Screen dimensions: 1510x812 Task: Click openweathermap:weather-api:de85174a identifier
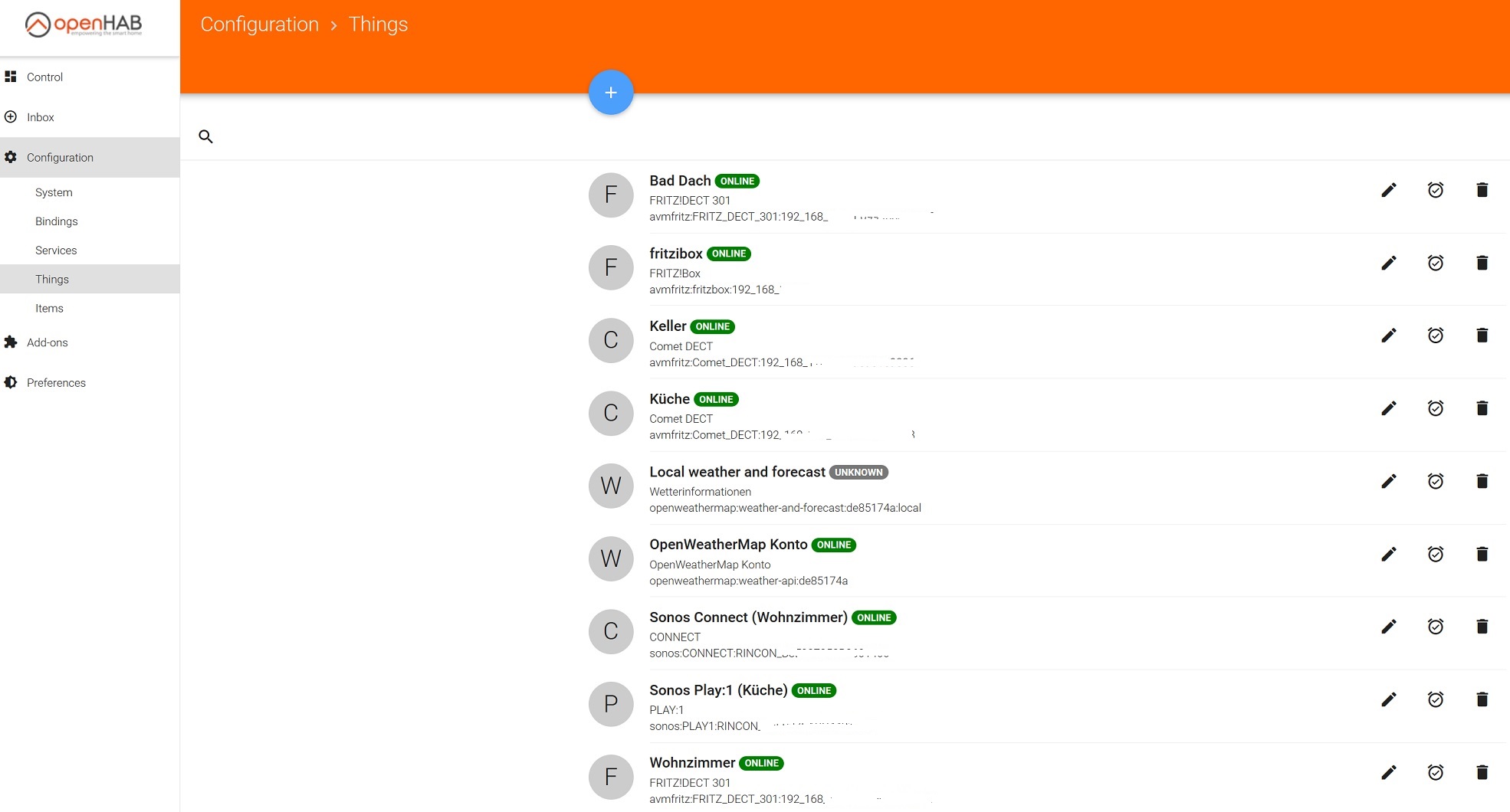tap(748, 581)
